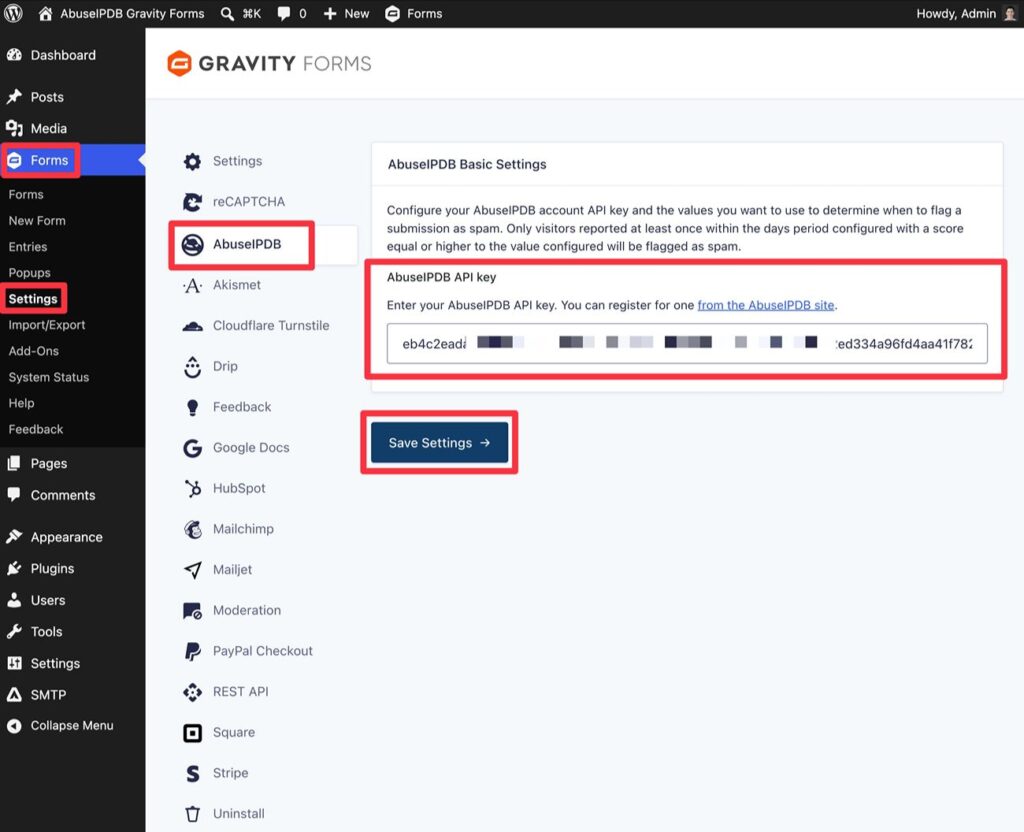Click the gear icon beside Settings tab

pyautogui.click(x=192, y=161)
